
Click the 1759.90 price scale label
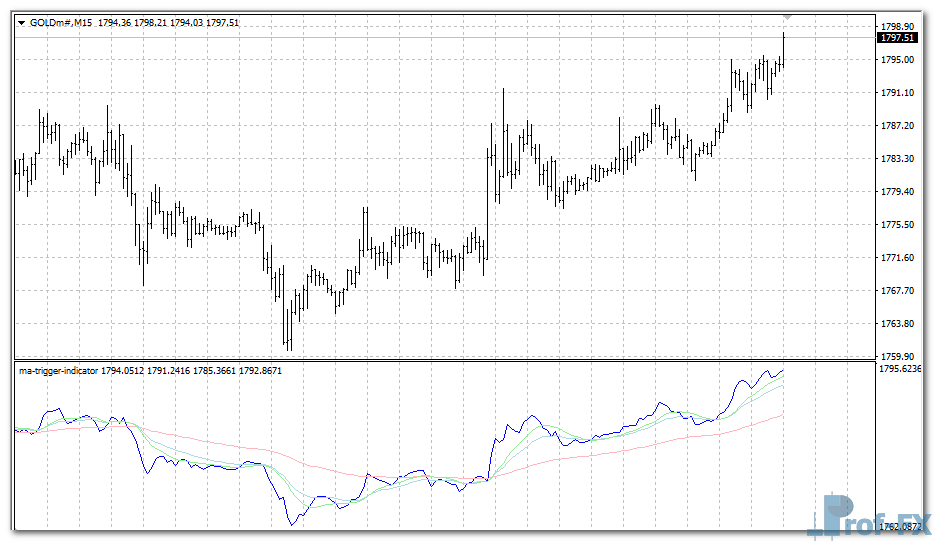[x=897, y=356]
